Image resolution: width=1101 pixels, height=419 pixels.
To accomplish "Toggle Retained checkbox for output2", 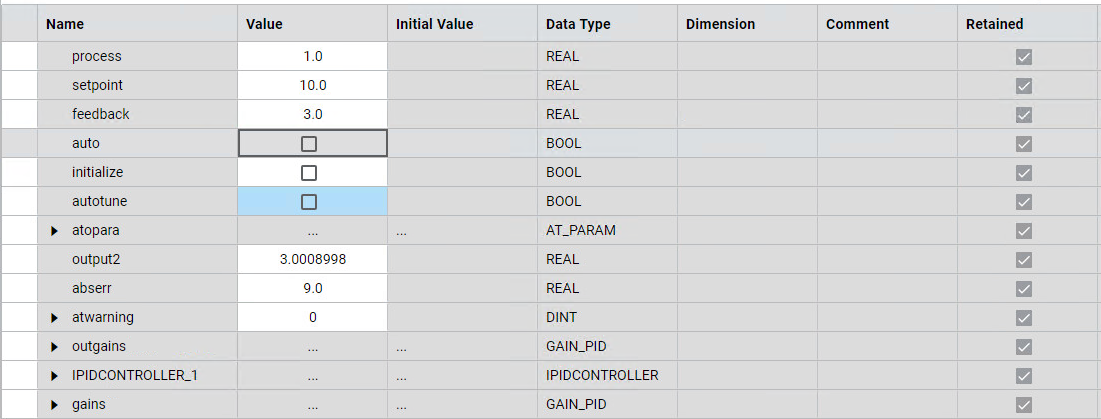I will pyautogui.click(x=1023, y=260).
